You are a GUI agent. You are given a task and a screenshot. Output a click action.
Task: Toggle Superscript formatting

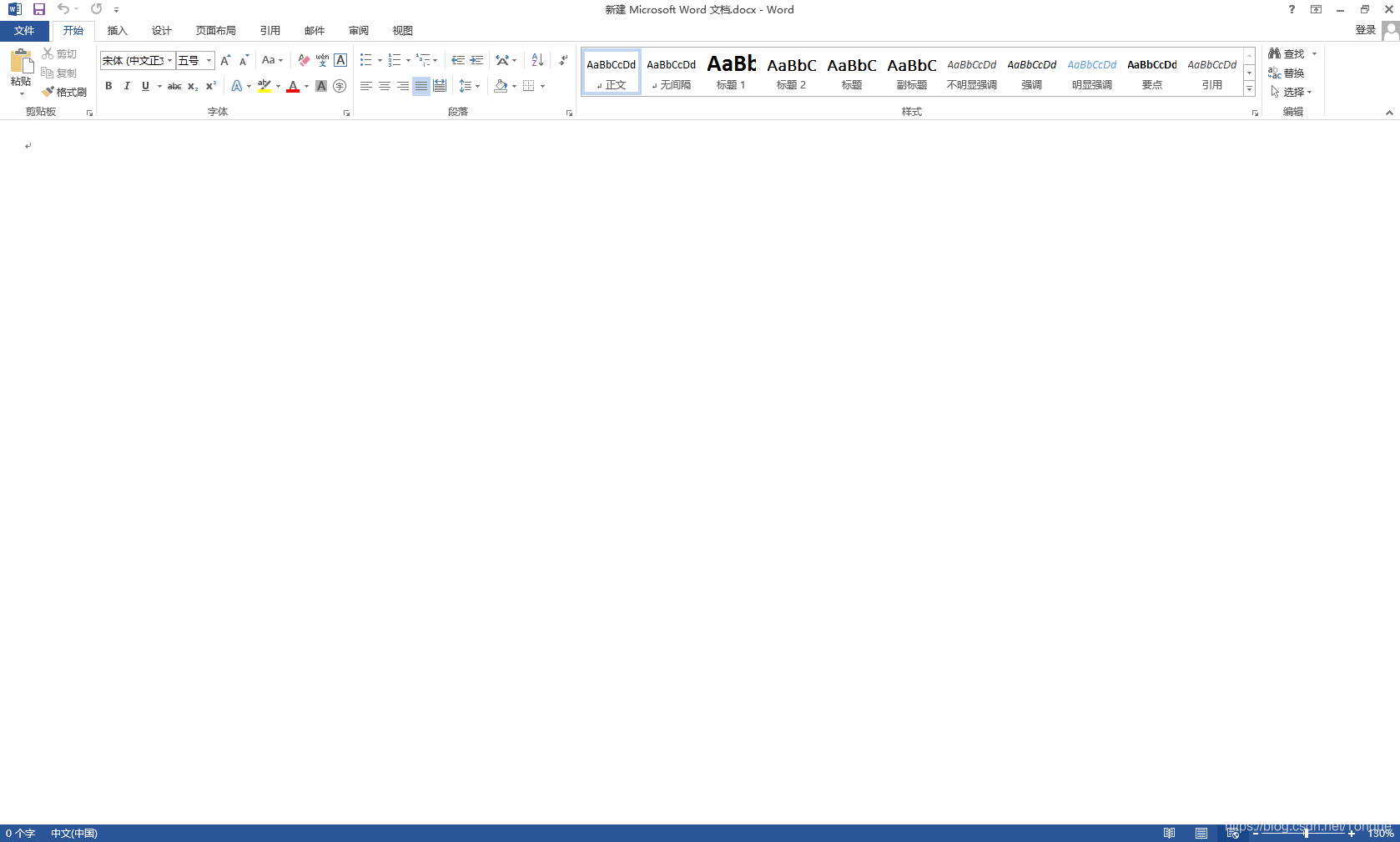coord(211,86)
